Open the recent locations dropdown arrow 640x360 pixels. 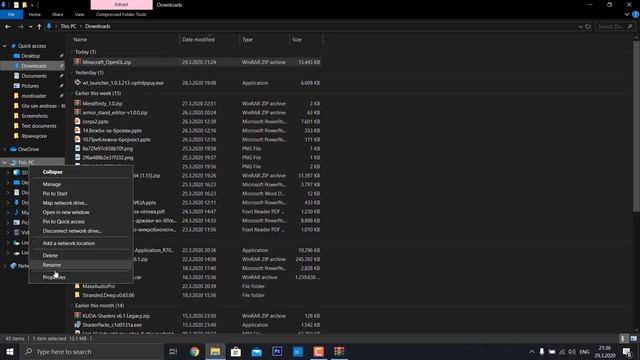click(31, 27)
